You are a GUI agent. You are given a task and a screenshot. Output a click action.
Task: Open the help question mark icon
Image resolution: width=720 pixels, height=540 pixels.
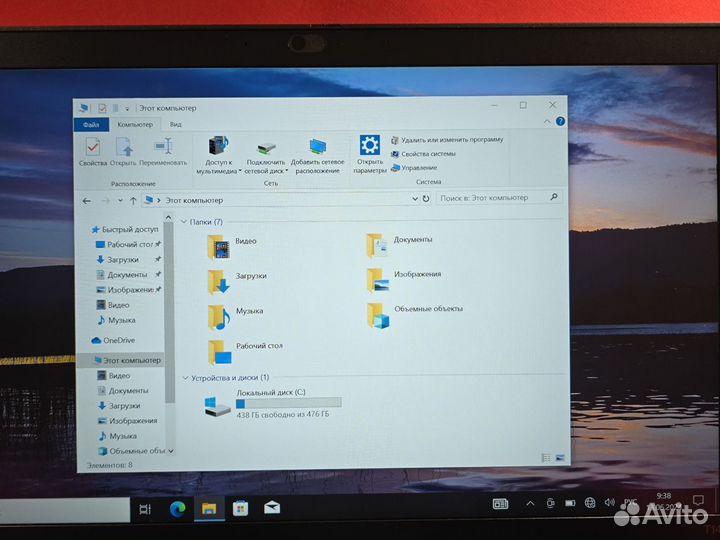560,121
